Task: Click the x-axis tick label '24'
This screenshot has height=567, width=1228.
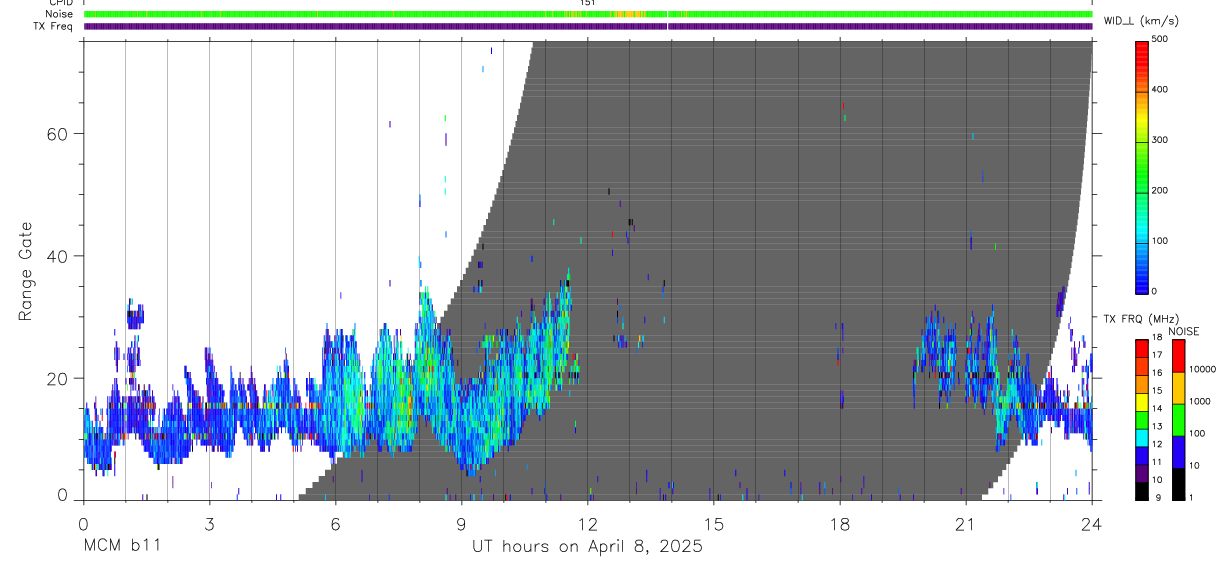Action: point(1092,524)
